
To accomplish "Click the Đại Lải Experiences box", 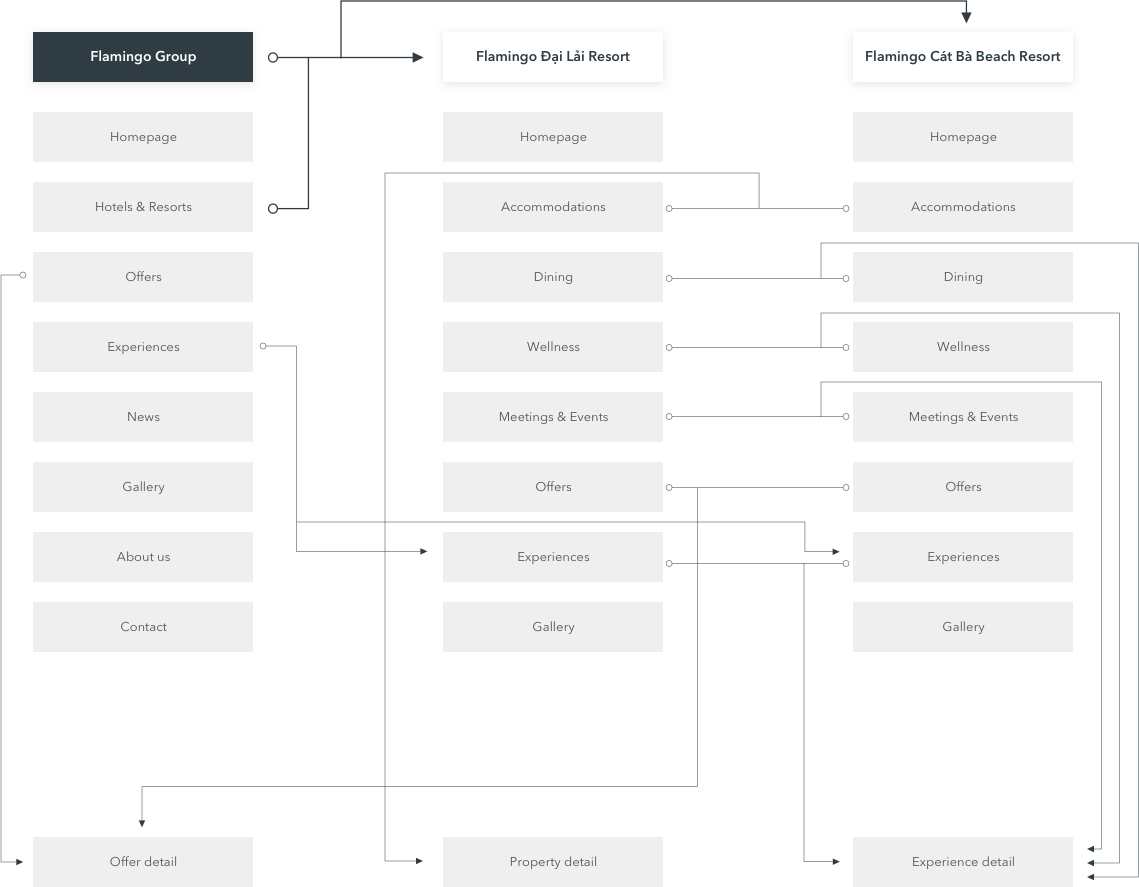I will coord(553,557).
